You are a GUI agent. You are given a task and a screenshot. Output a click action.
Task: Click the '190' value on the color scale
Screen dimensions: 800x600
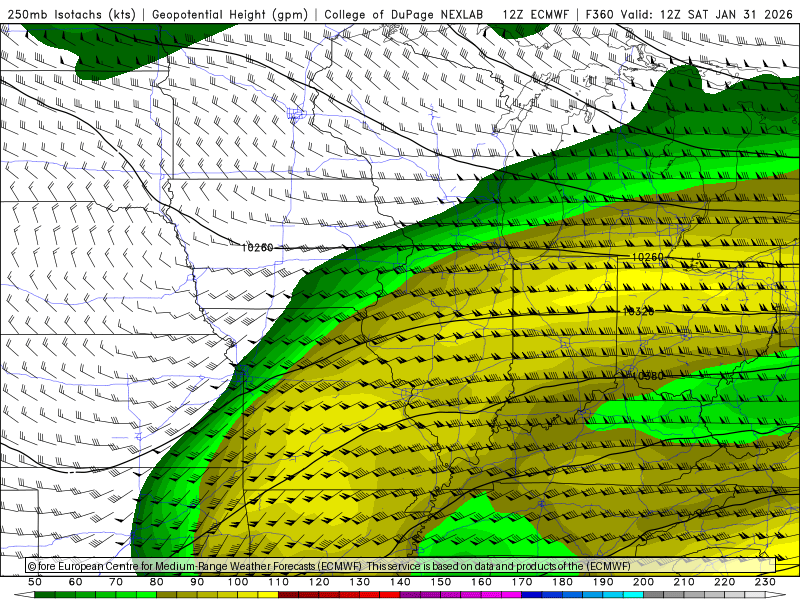603,582
